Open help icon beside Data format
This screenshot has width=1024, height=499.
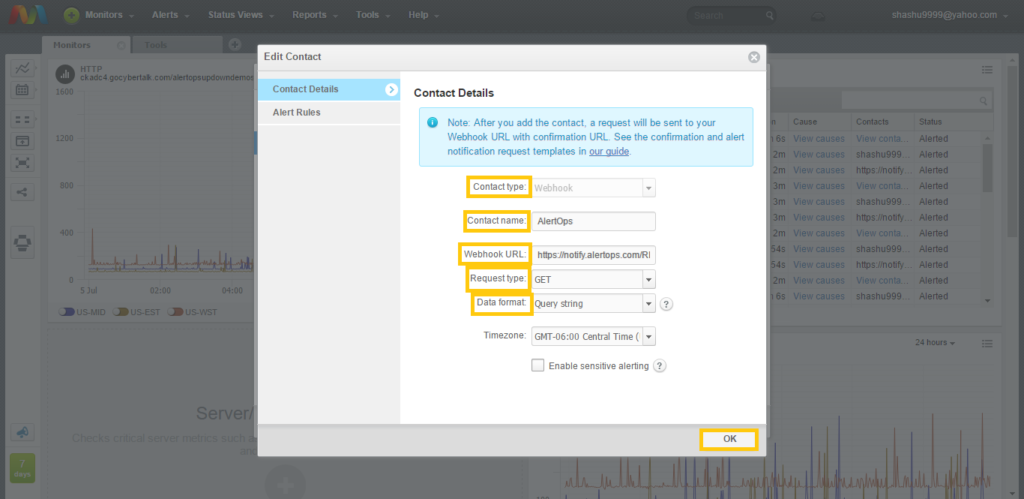666,304
